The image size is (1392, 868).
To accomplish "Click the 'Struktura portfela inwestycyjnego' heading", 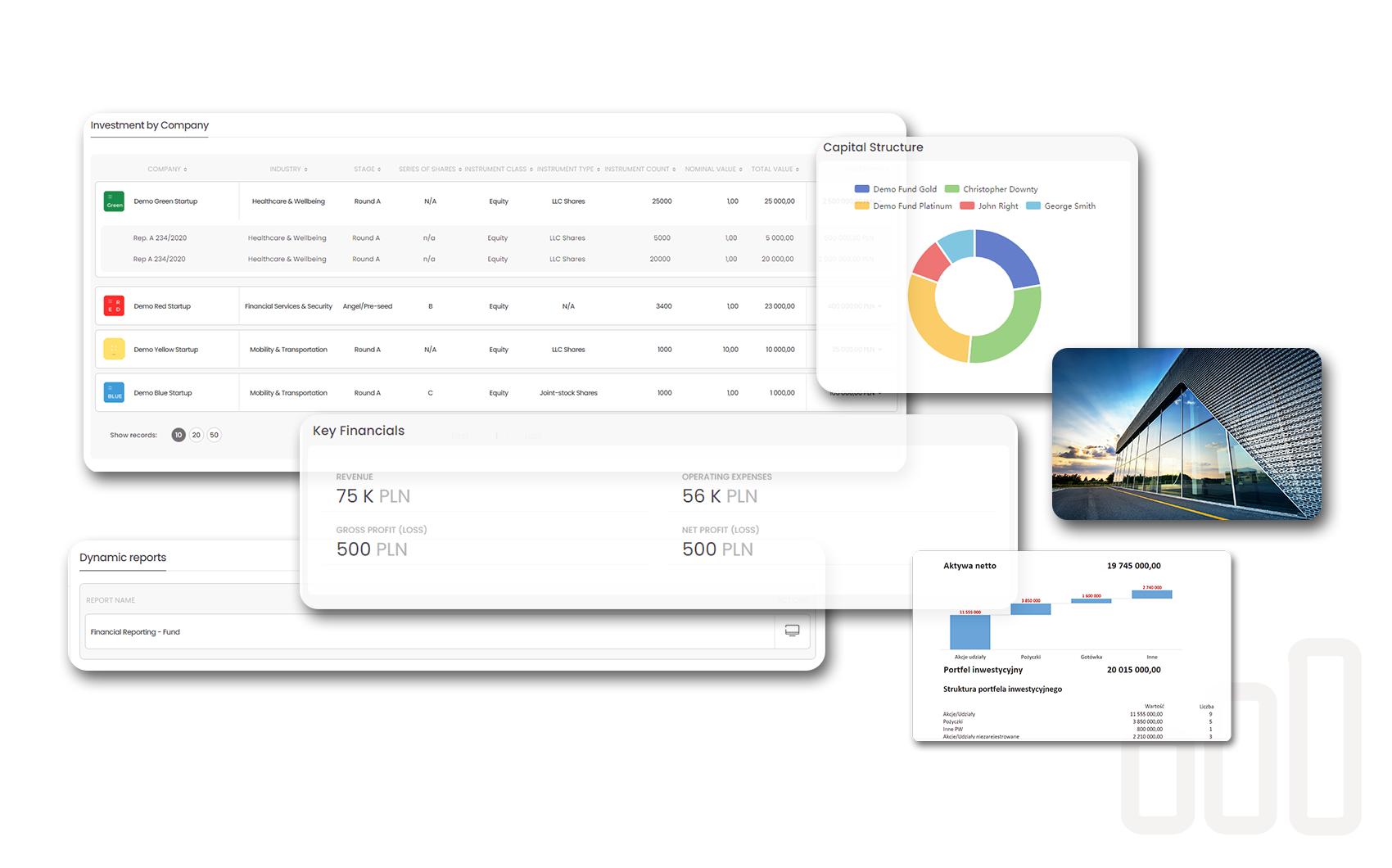I will pos(1002,689).
